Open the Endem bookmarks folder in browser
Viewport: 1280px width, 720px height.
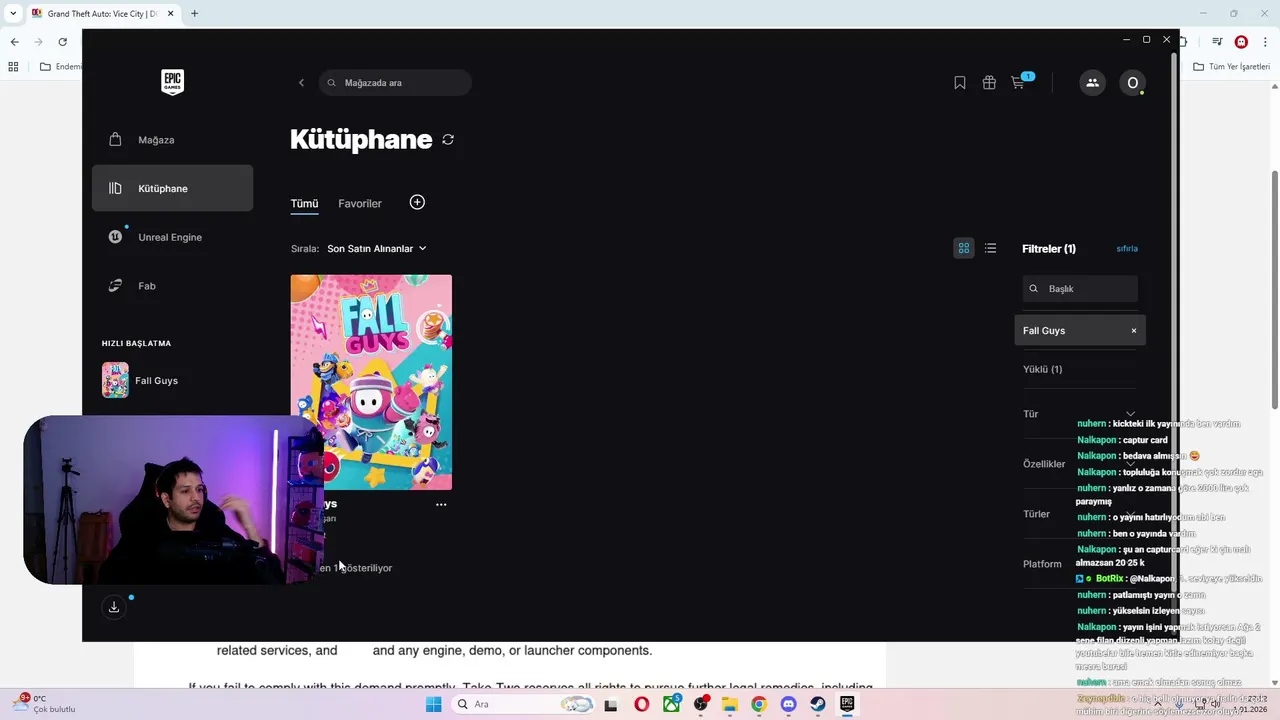pyautogui.click(x=62, y=67)
